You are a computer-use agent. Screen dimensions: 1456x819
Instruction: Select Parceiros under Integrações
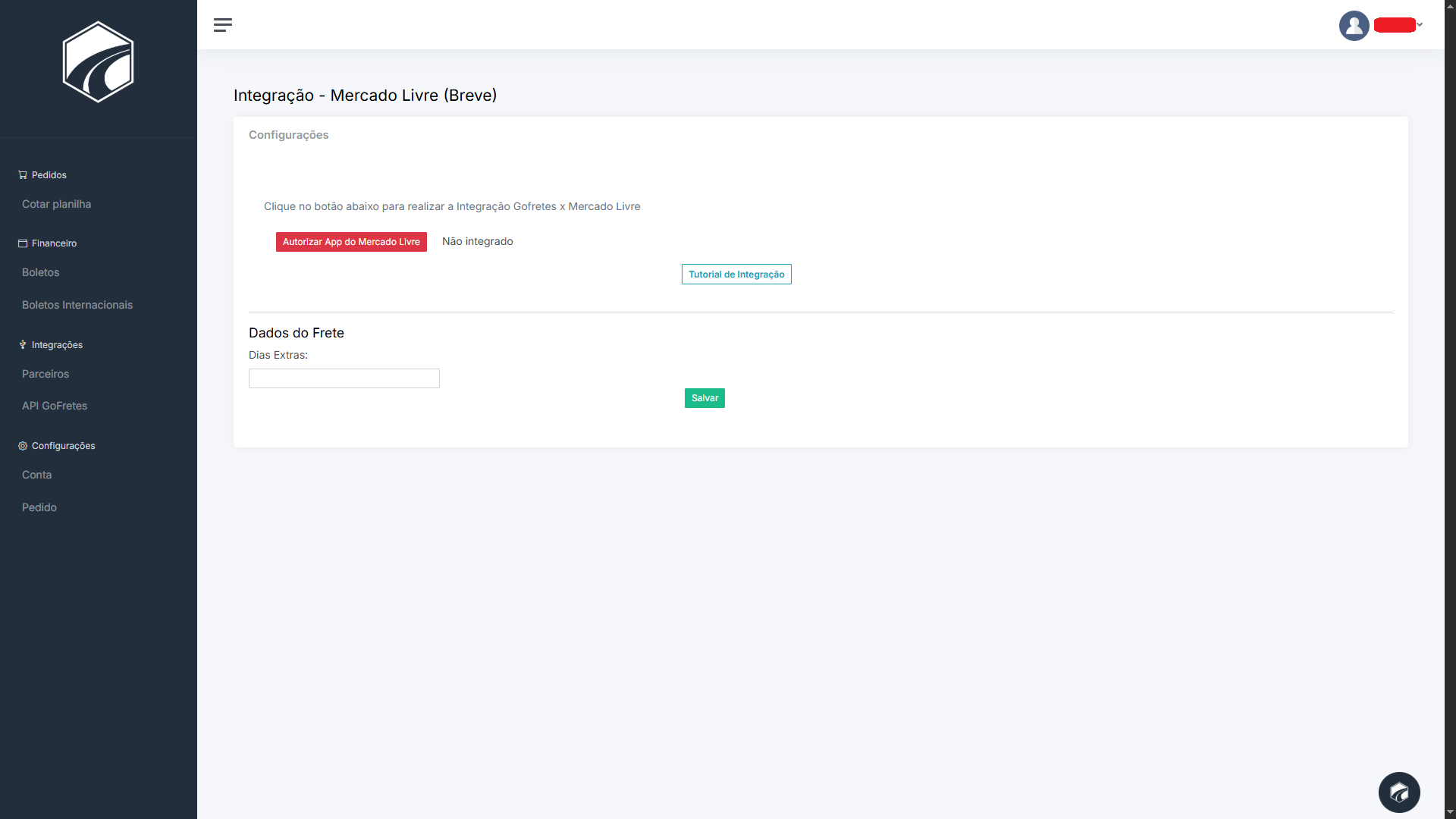tap(45, 374)
